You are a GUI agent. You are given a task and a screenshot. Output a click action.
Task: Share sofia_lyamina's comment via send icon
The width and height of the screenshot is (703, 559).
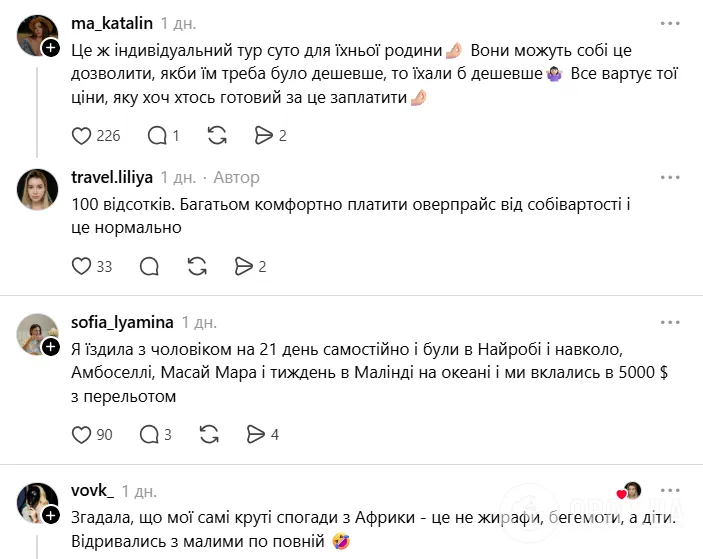(x=256, y=434)
